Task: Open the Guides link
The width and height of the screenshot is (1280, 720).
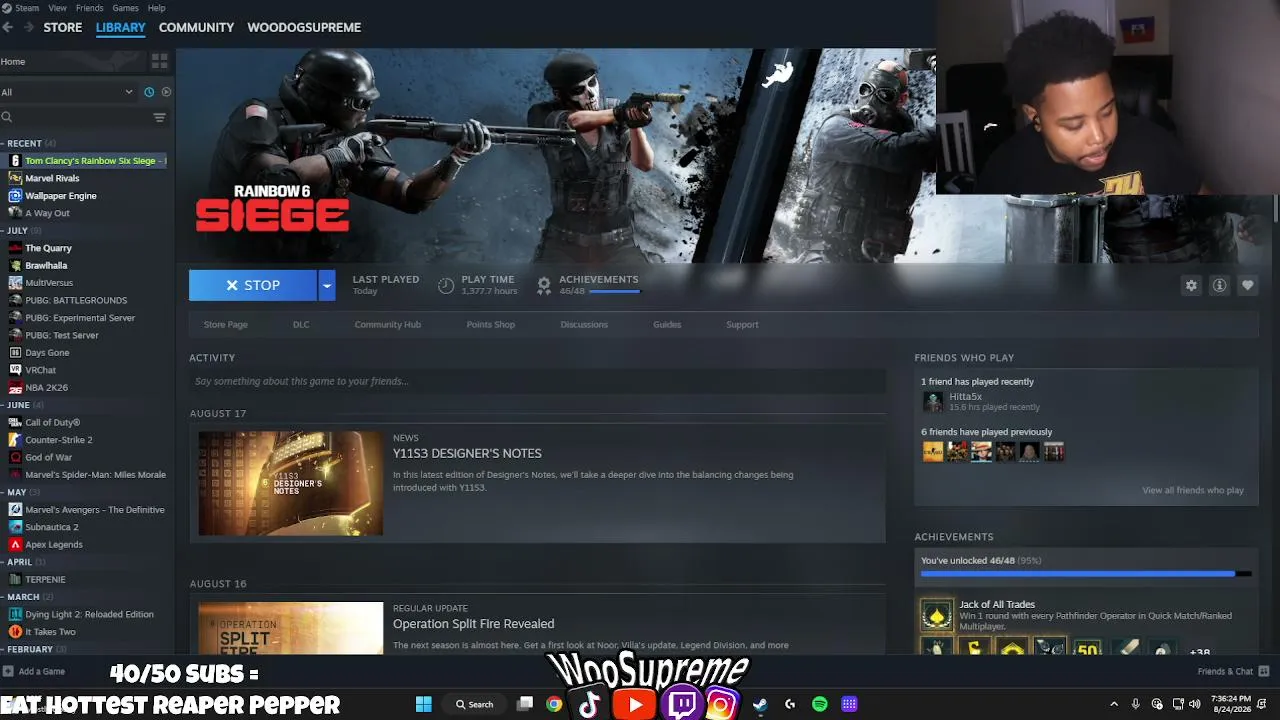Action: tap(667, 324)
